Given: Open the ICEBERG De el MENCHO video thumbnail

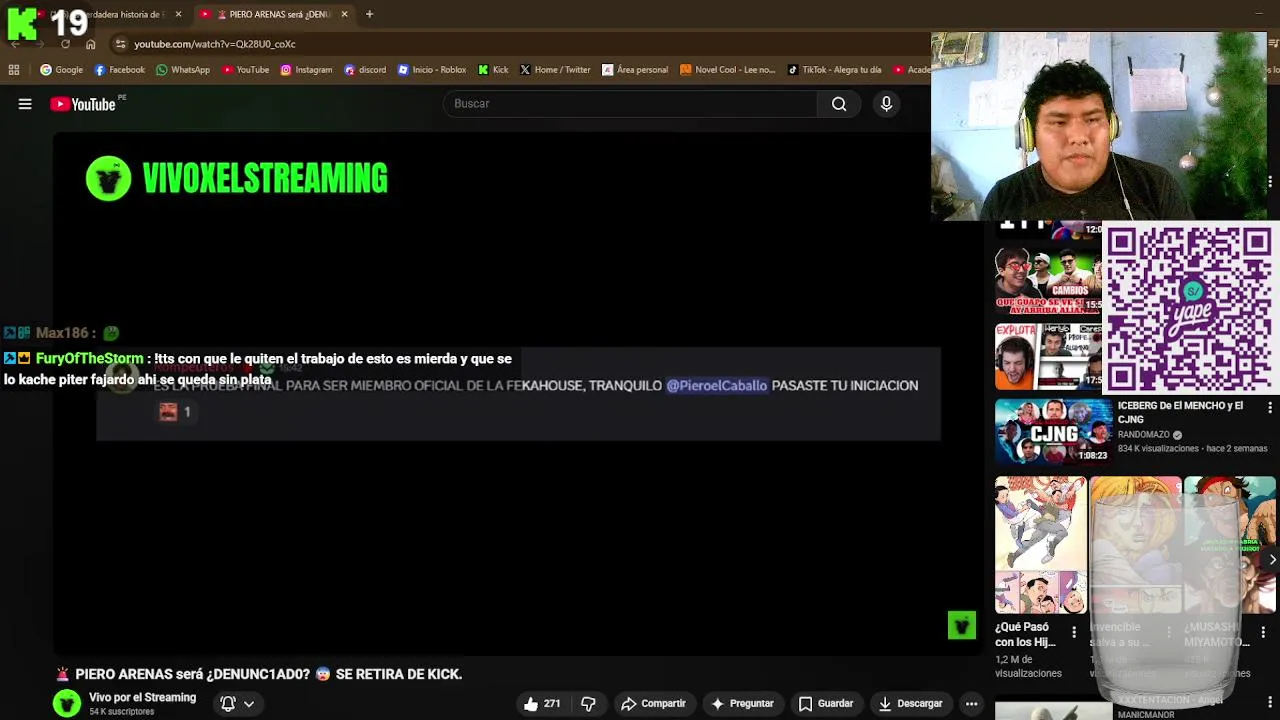Looking at the screenshot, I should point(1052,432).
